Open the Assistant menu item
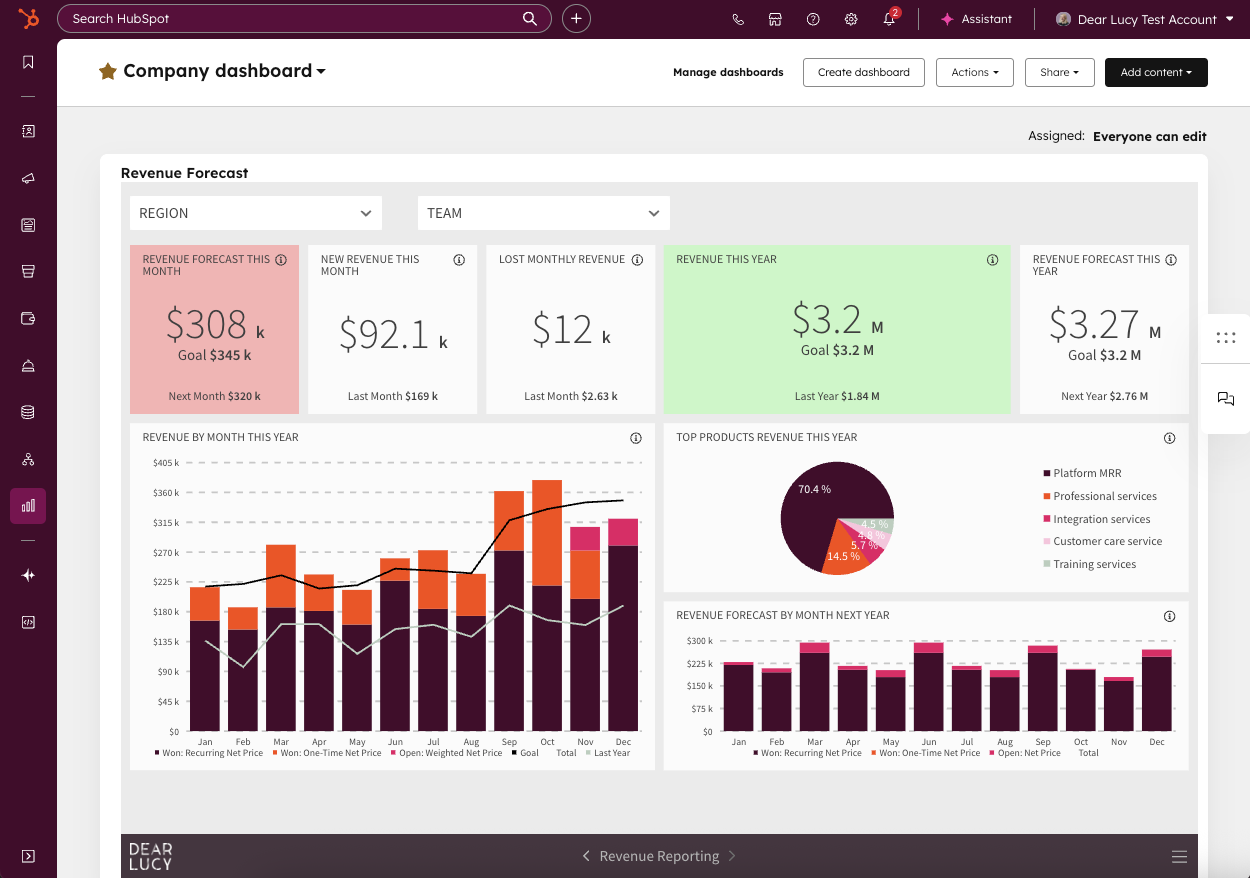This screenshot has width=1250, height=878. (976, 19)
